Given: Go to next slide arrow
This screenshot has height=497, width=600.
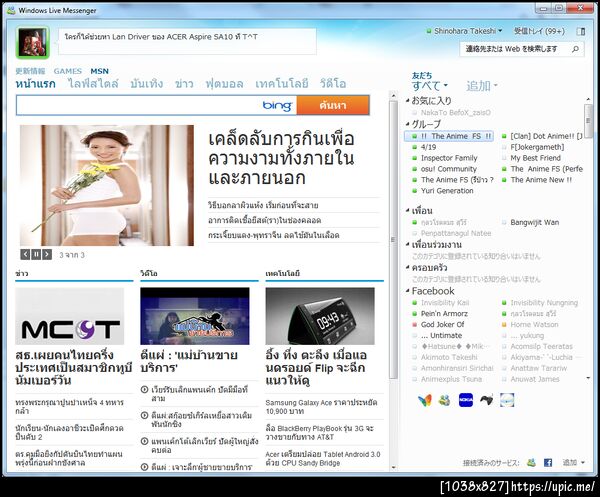Looking at the screenshot, I should coord(47,254).
